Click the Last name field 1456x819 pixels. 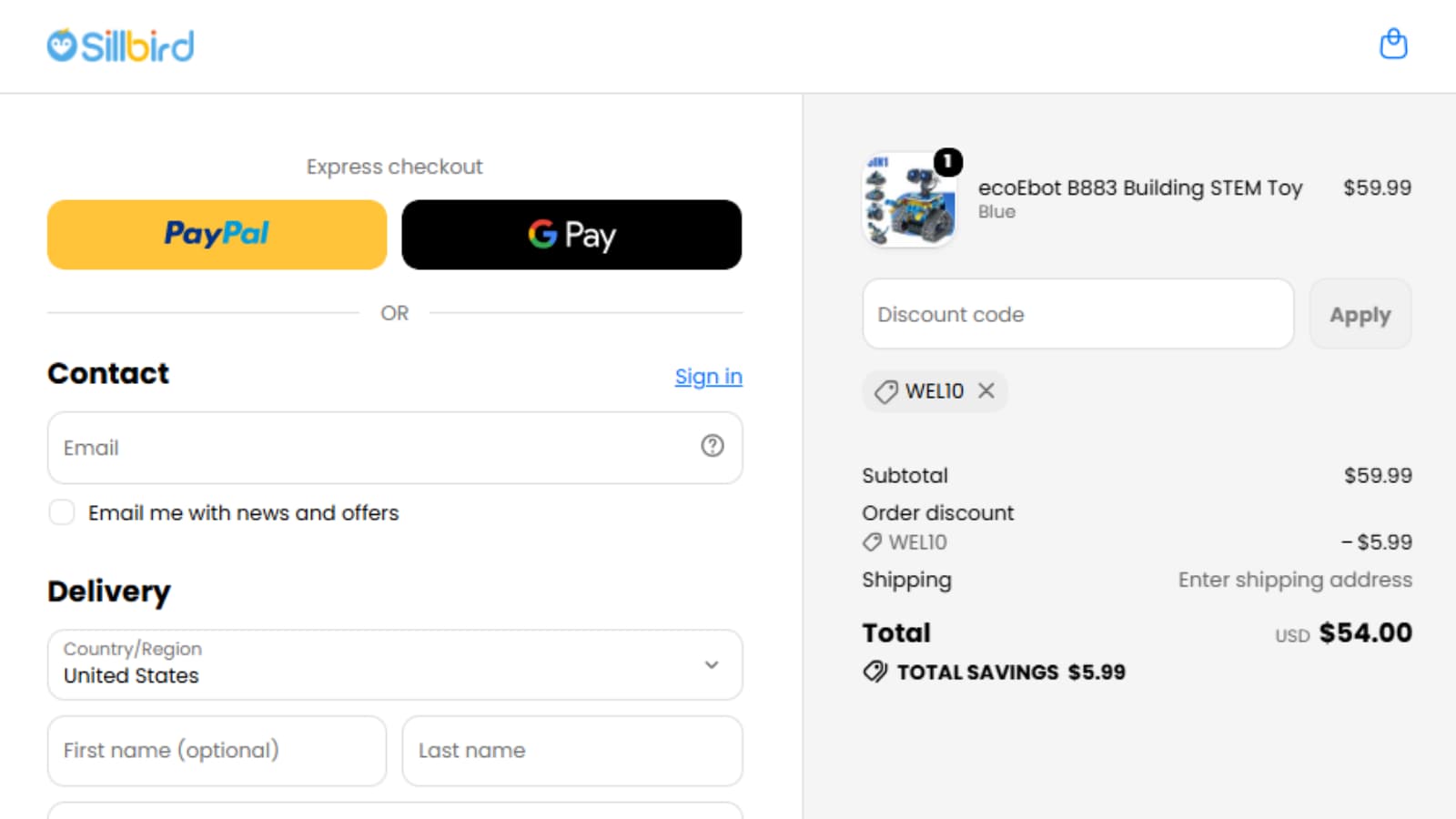(x=572, y=751)
